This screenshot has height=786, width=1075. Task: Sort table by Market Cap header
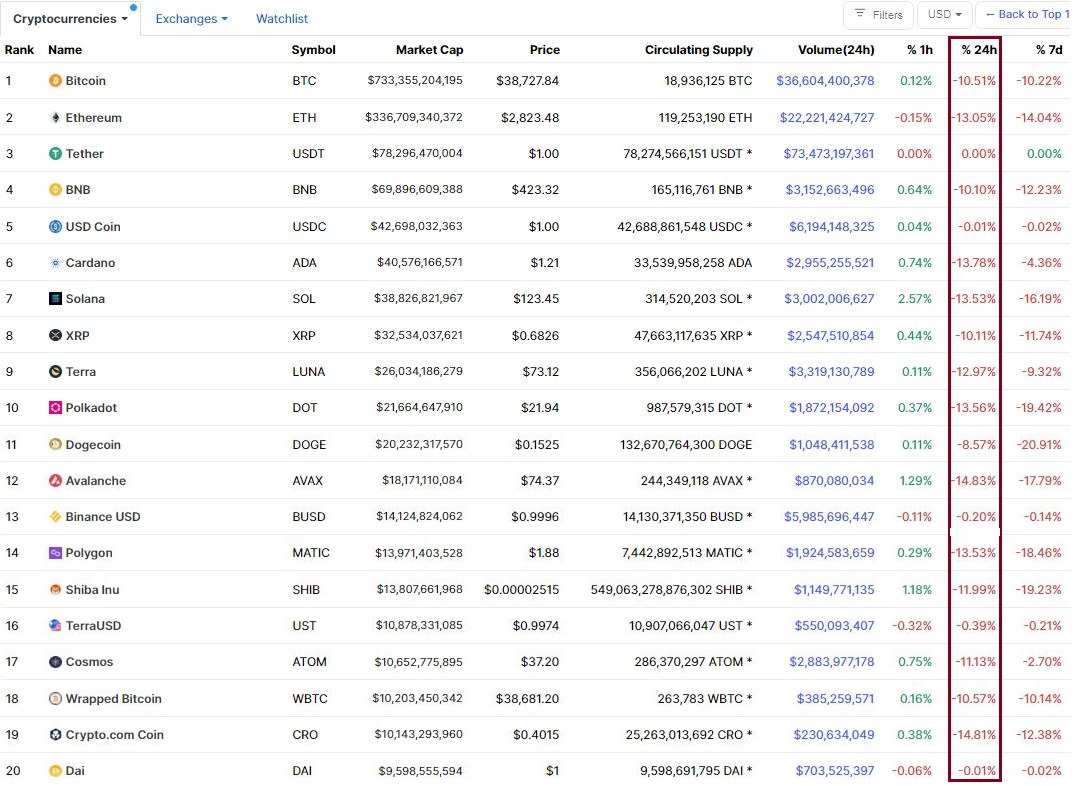tap(429, 50)
